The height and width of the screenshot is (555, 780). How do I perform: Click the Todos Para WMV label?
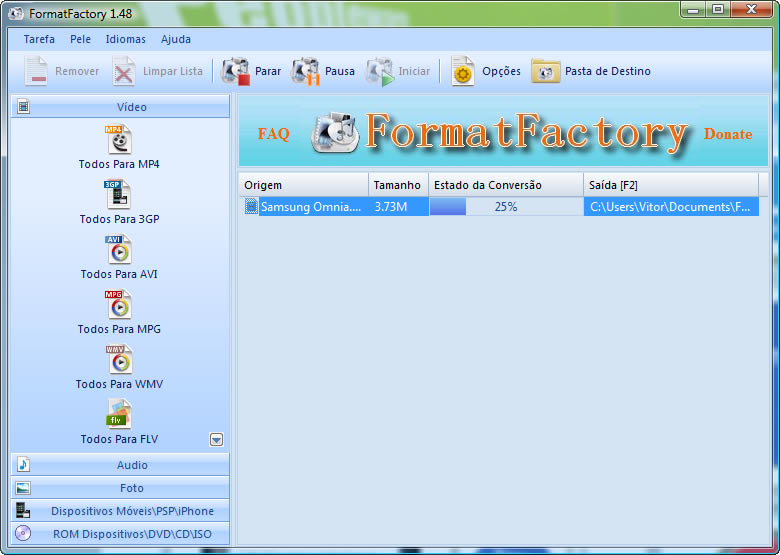[x=119, y=384]
